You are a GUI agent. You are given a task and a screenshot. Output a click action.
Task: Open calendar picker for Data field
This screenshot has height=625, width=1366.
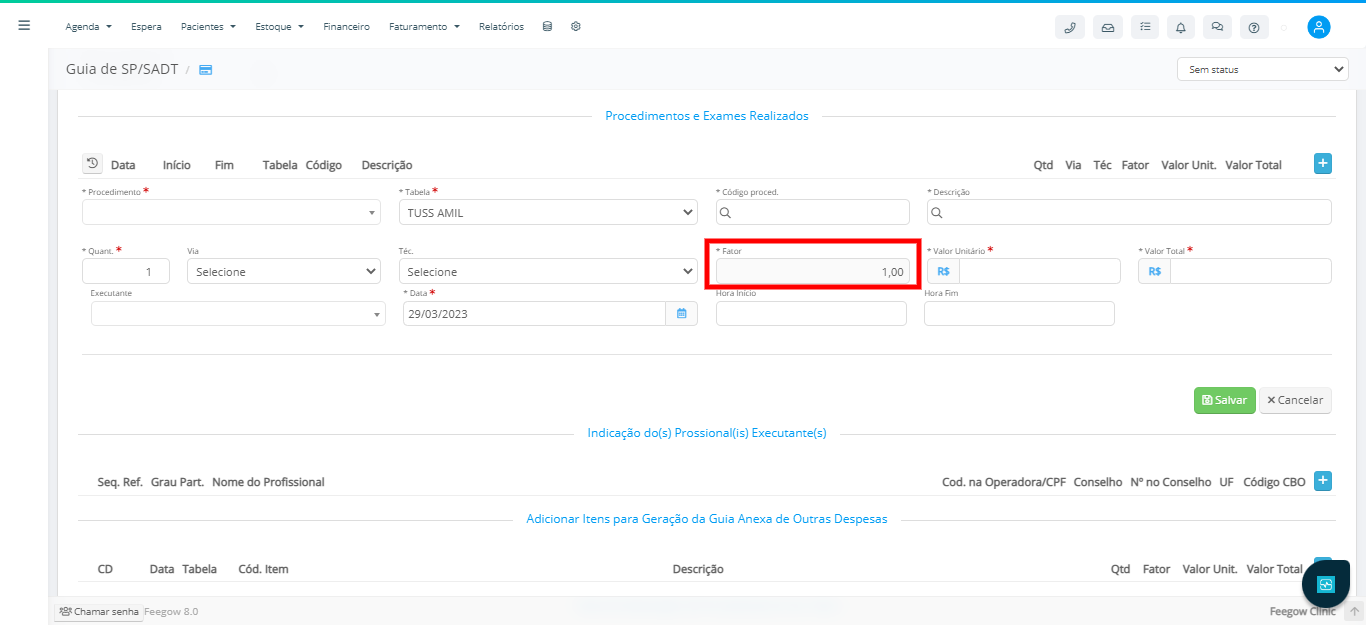point(681,313)
